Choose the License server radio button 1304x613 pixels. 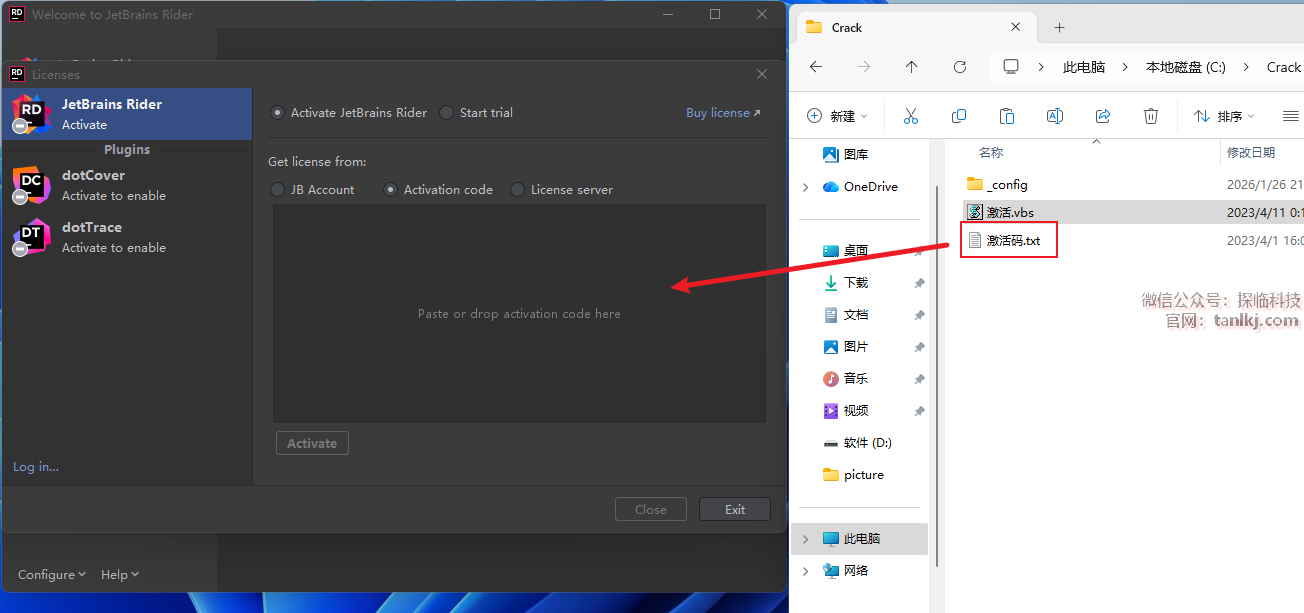[518, 190]
